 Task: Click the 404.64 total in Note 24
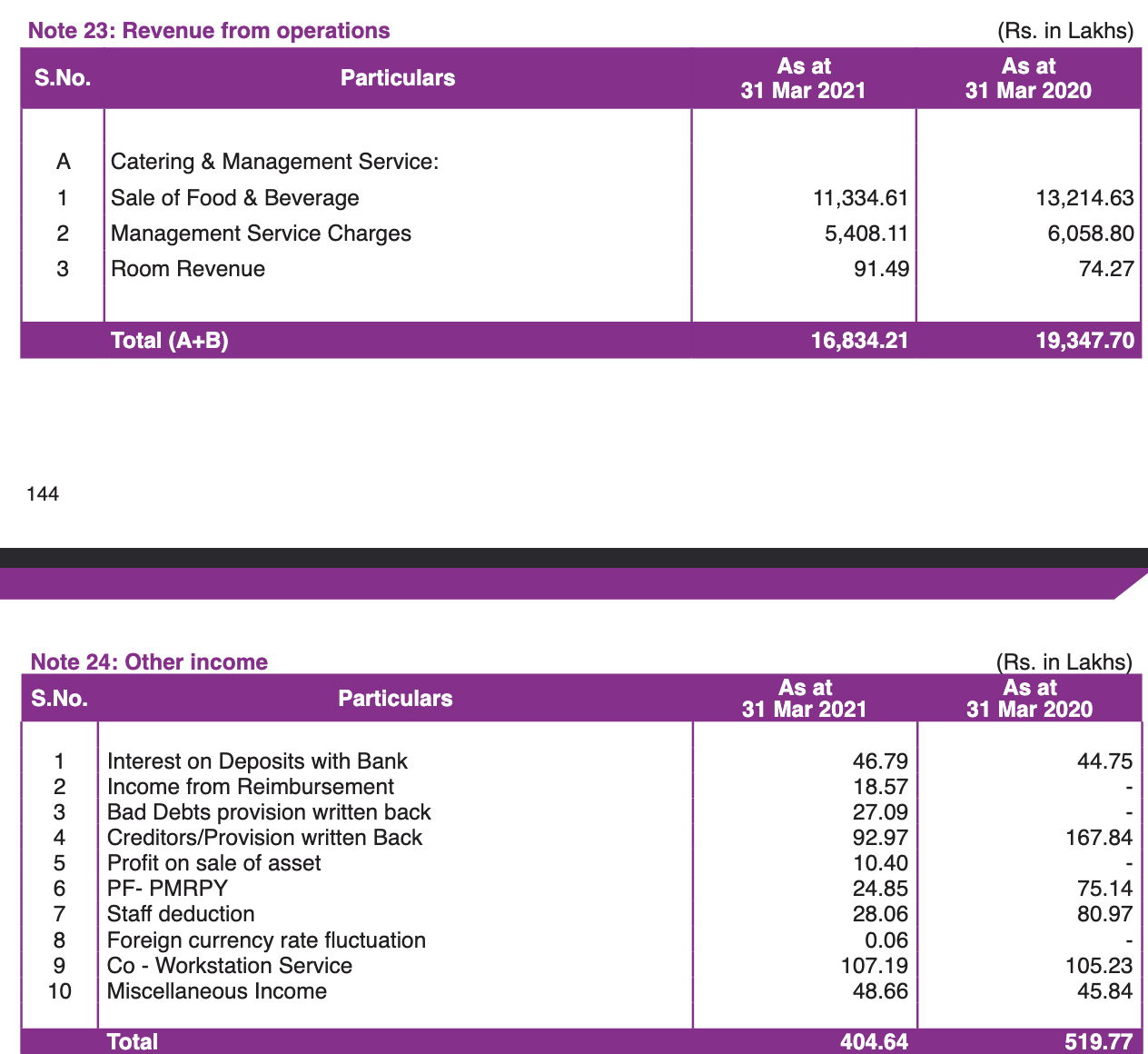874,1042
